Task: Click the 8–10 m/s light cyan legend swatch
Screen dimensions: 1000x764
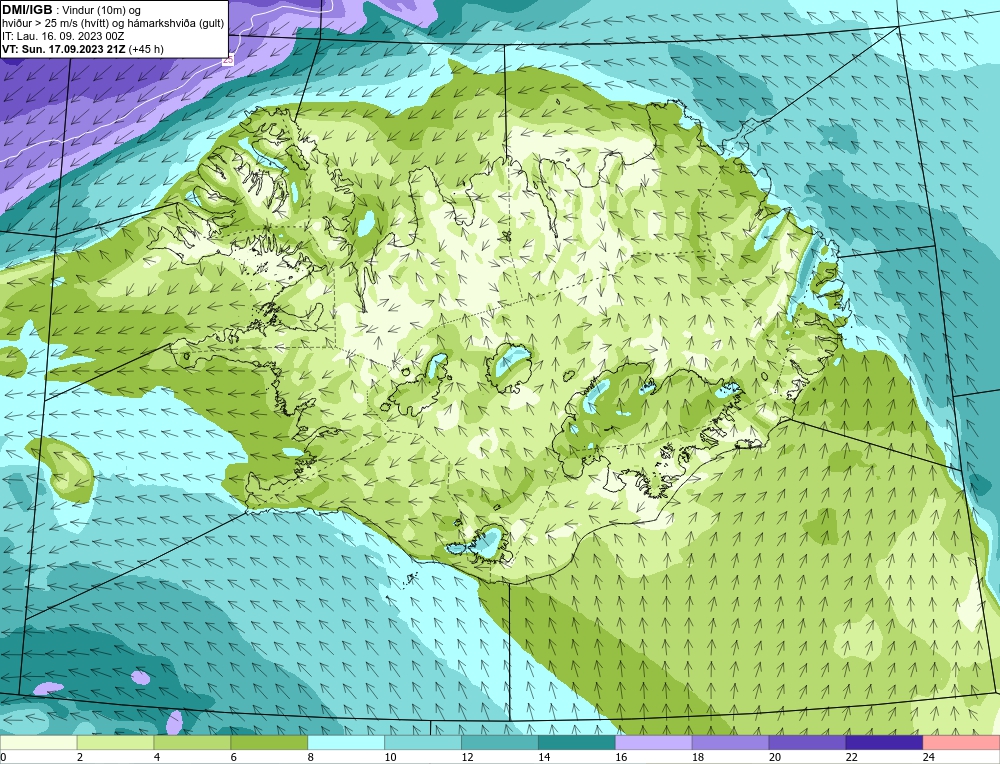Action: [346, 743]
